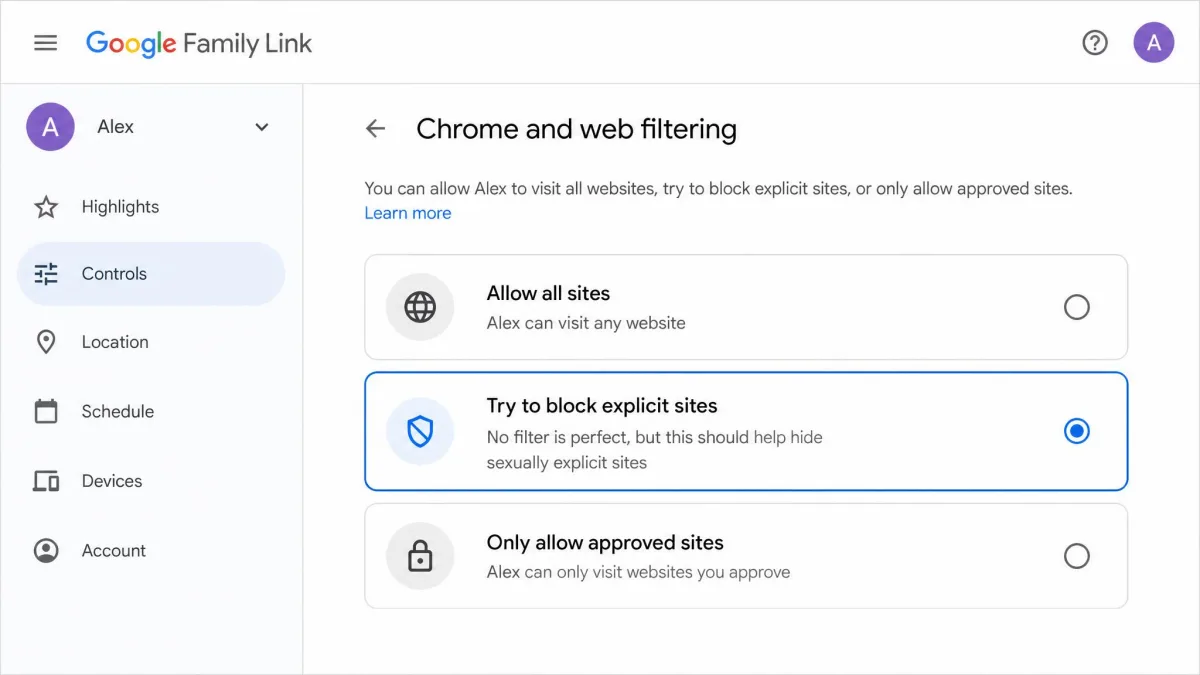Click the Schedule calendar icon
Screen dimensions: 1200x675
(x=46, y=411)
